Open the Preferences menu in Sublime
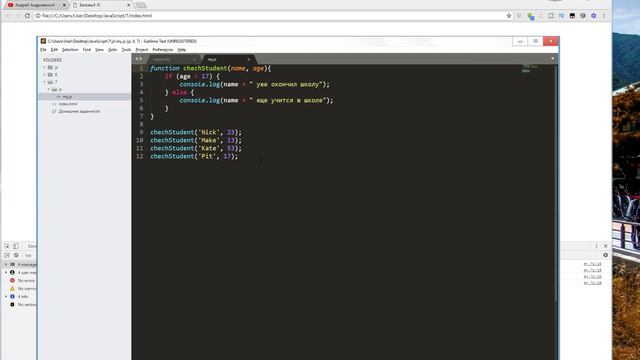 (163, 50)
